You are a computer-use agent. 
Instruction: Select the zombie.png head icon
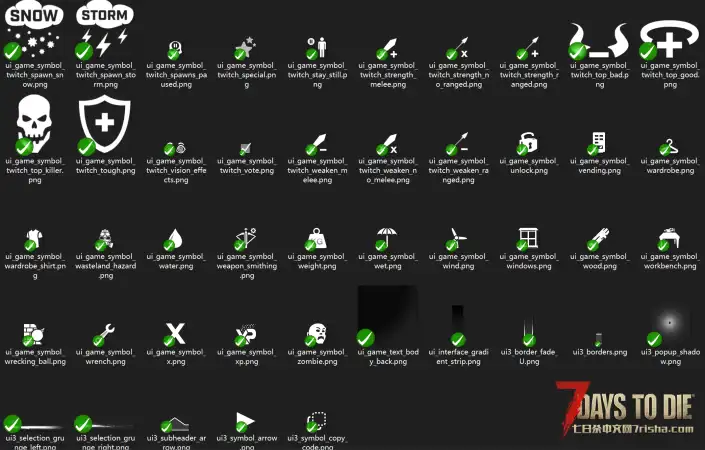point(317,335)
